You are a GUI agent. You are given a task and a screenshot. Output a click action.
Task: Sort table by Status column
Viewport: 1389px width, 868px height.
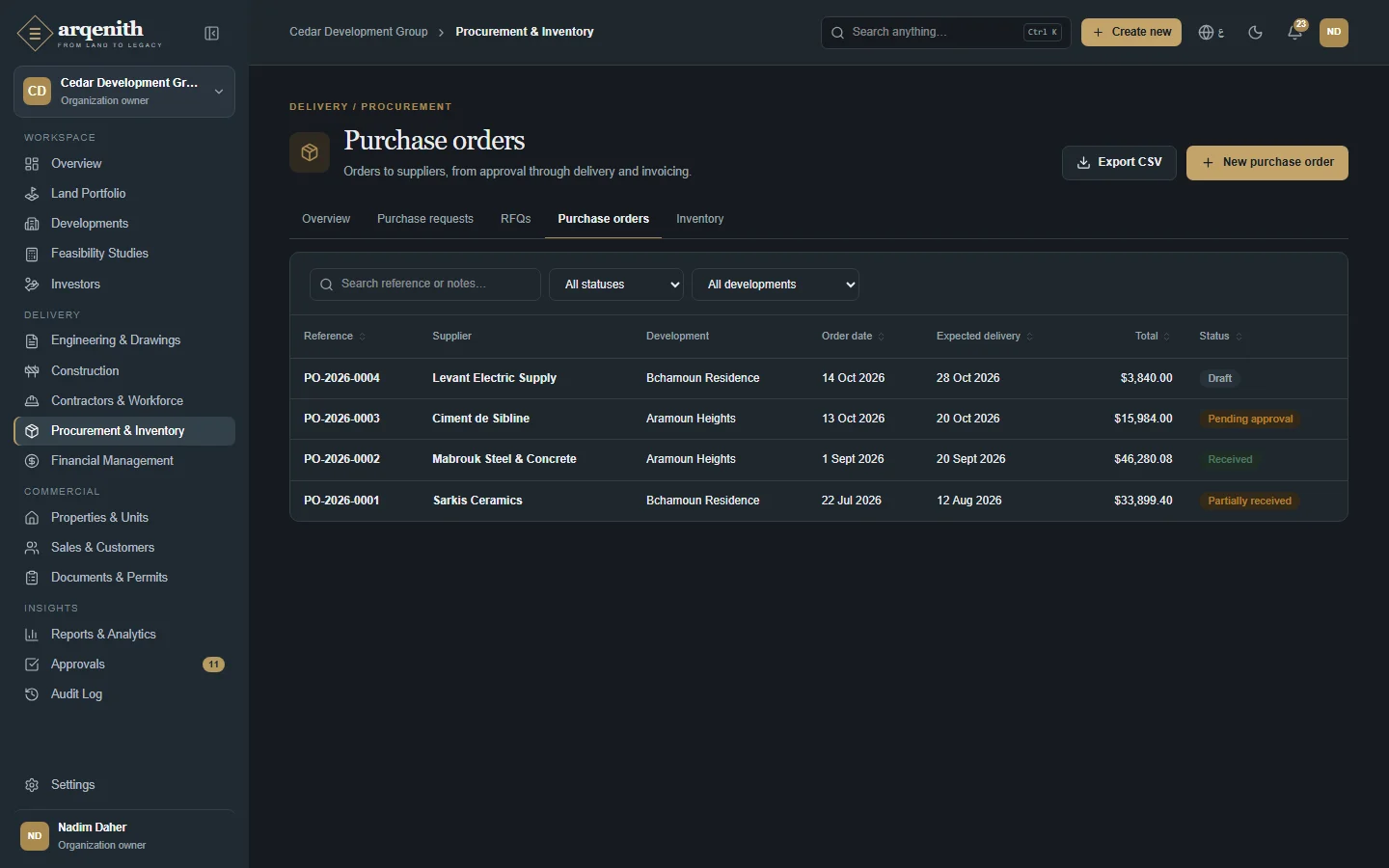coord(1220,337)
